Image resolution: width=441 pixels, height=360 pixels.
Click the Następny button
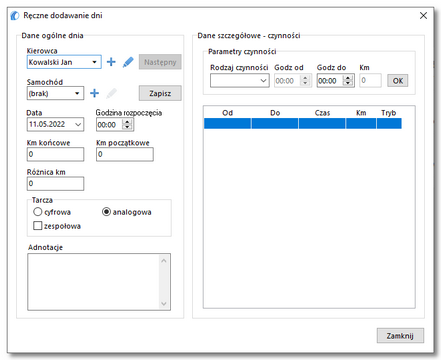[160, 62]
